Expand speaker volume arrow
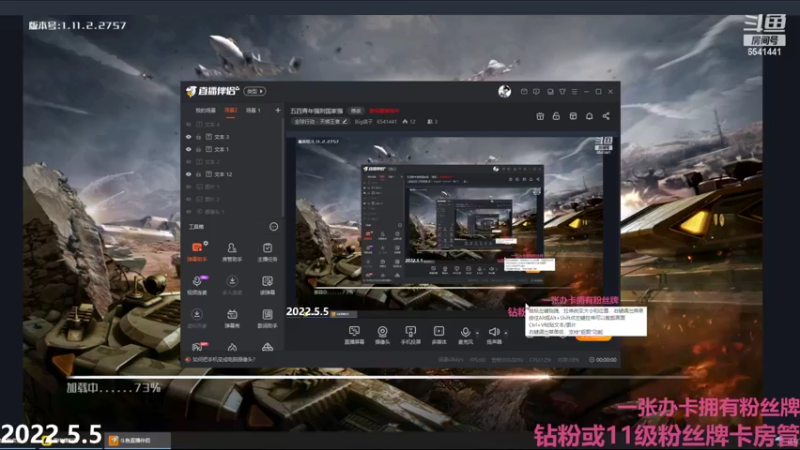800x450 pixels. (506, 333)
